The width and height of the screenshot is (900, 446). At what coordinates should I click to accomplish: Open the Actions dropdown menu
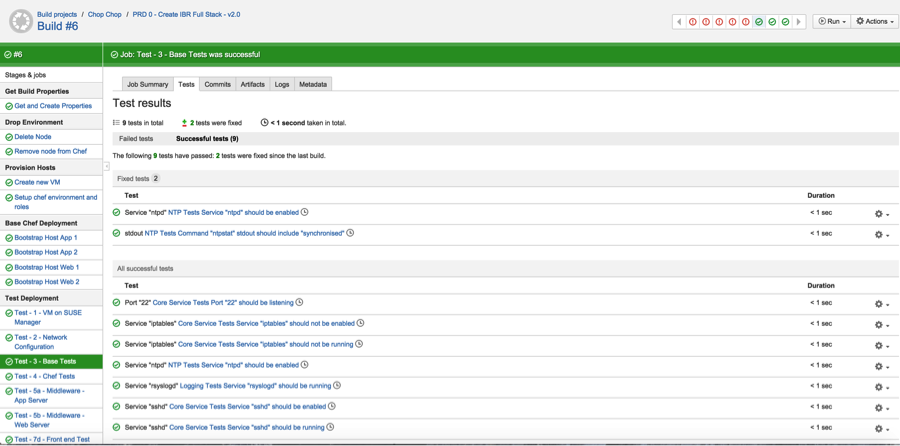click(x=874, y=21)
